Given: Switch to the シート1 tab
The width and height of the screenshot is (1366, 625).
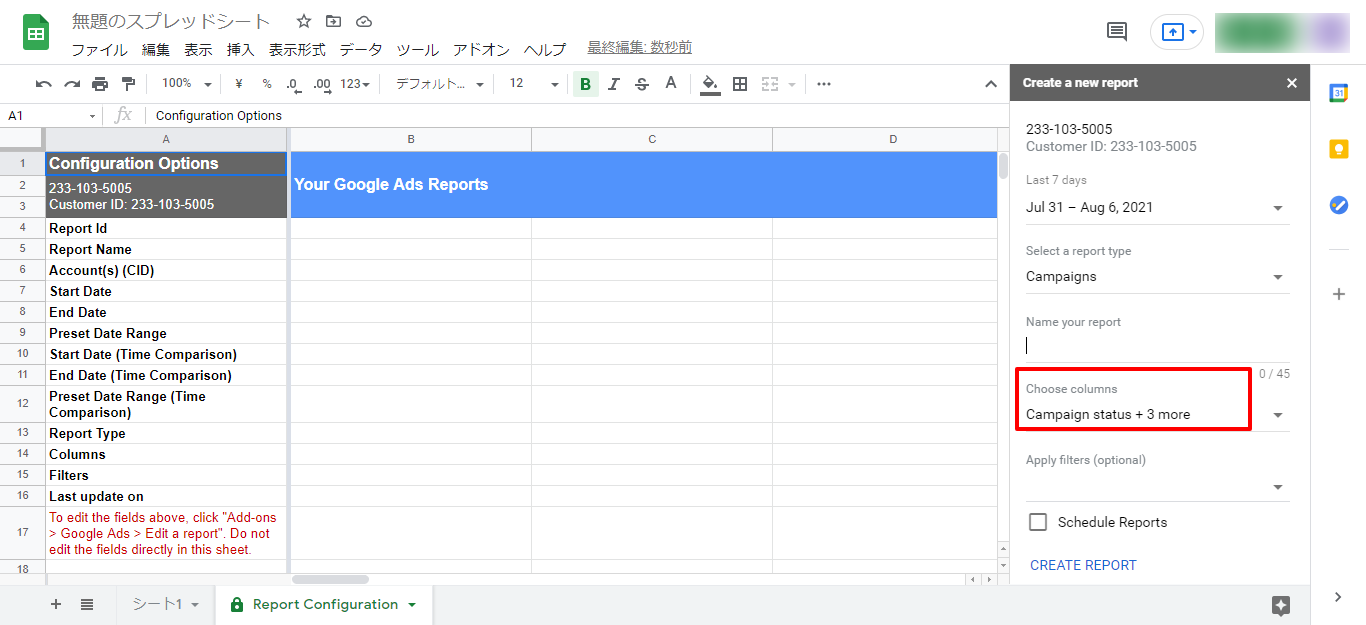Looking at the screenshot, I should click(166, 604).
